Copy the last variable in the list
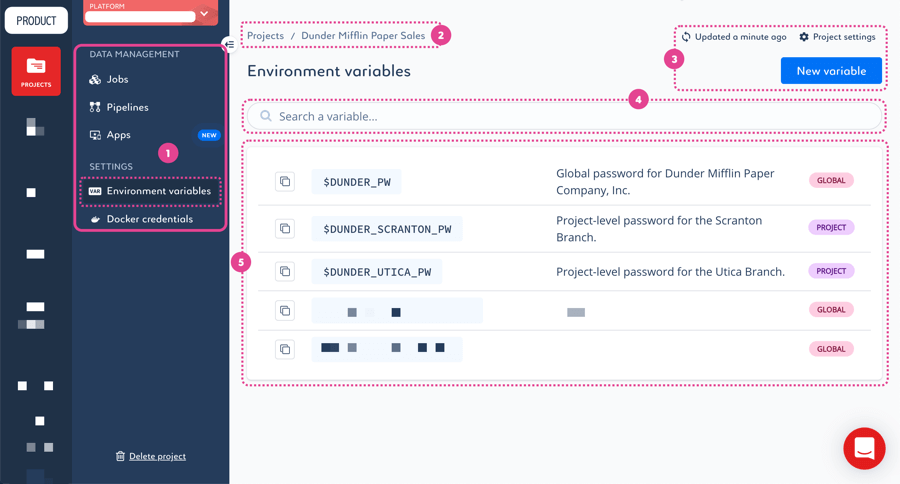 285,349
